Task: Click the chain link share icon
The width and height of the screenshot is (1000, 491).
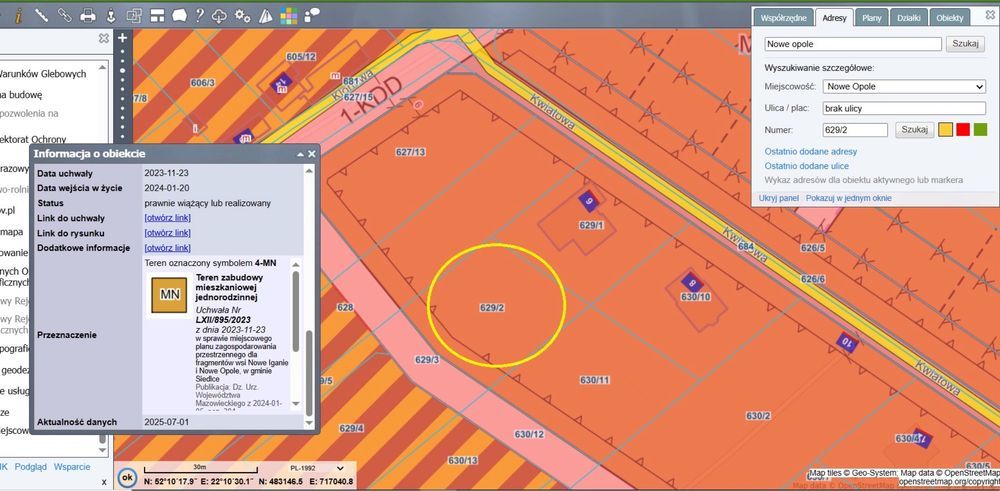Action: pos(64,15)
